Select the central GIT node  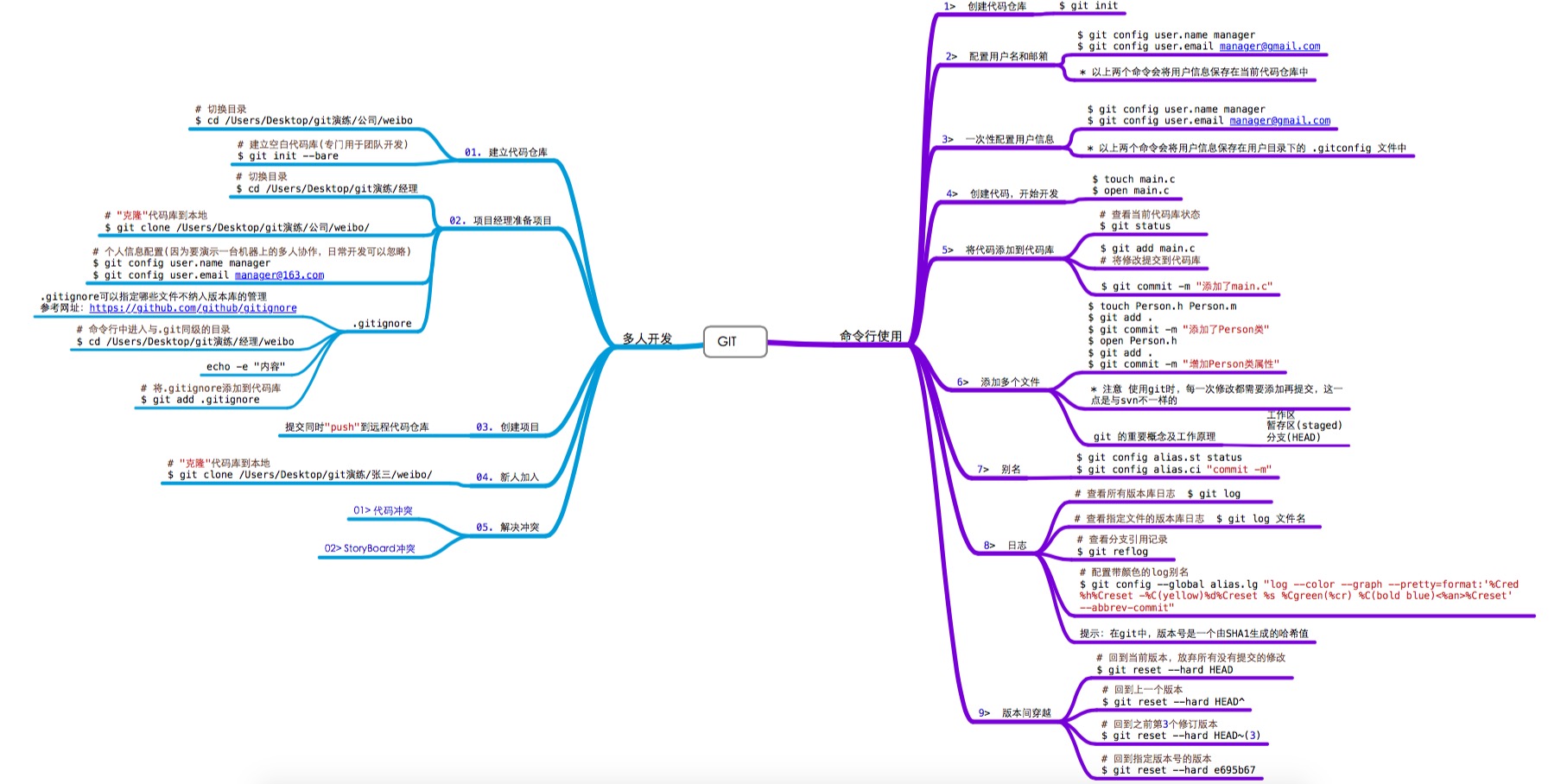pyautogui.click(x=735, y=341)
